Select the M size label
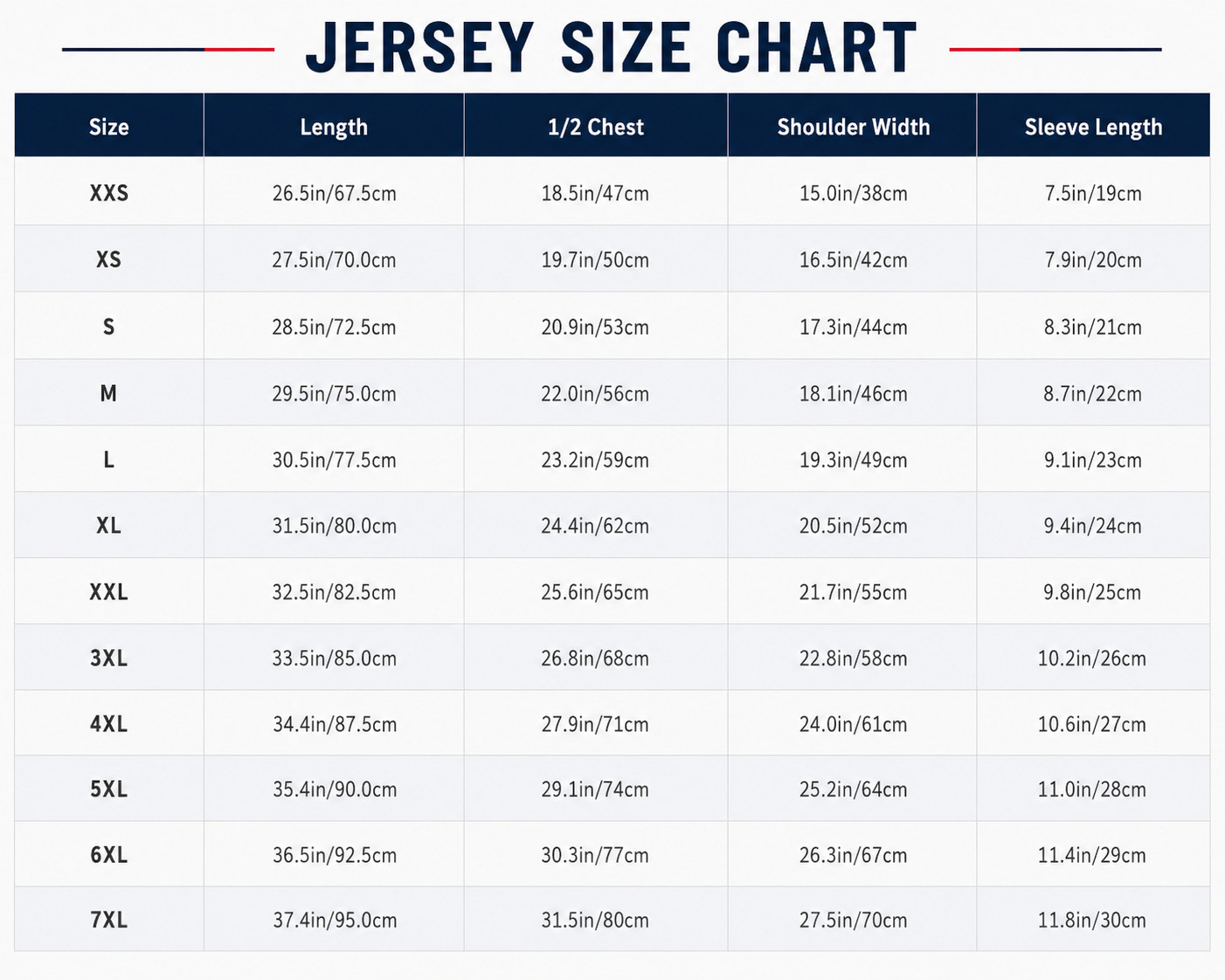The width and height of the screenshot is (1225, 980). tap(108, 393)
